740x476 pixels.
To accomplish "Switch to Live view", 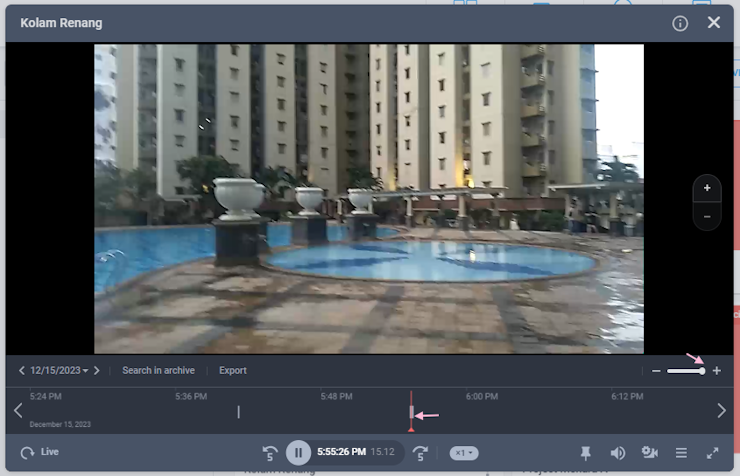I will coord(40,452).
